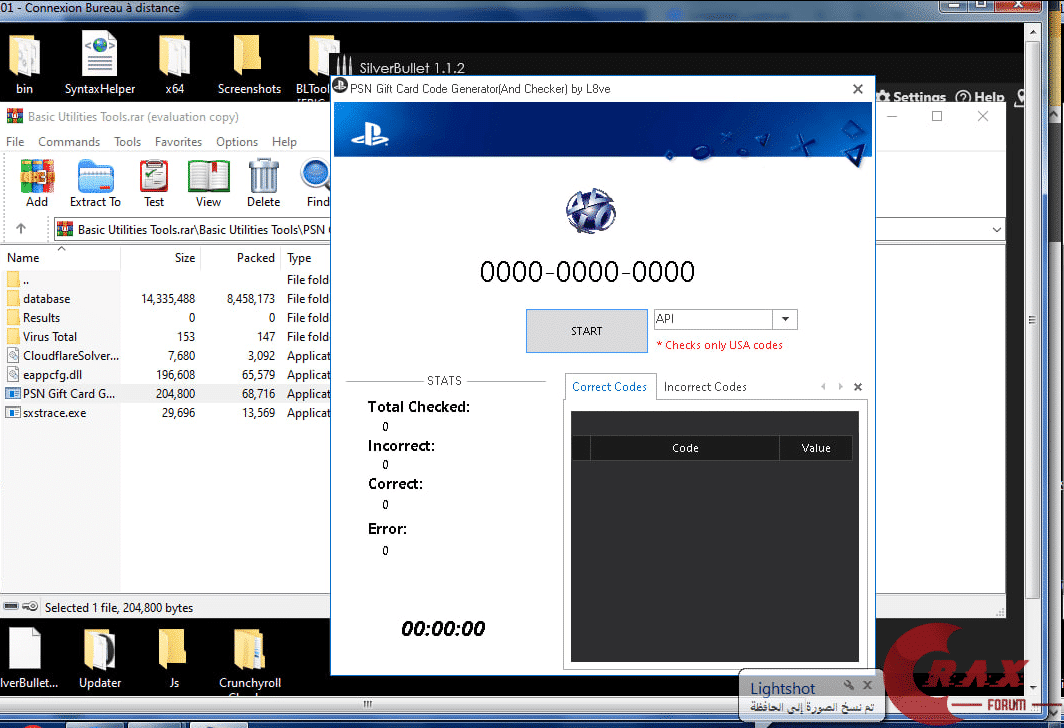
Task: Click the tab scroll left arrow
Action: [823, 387]
